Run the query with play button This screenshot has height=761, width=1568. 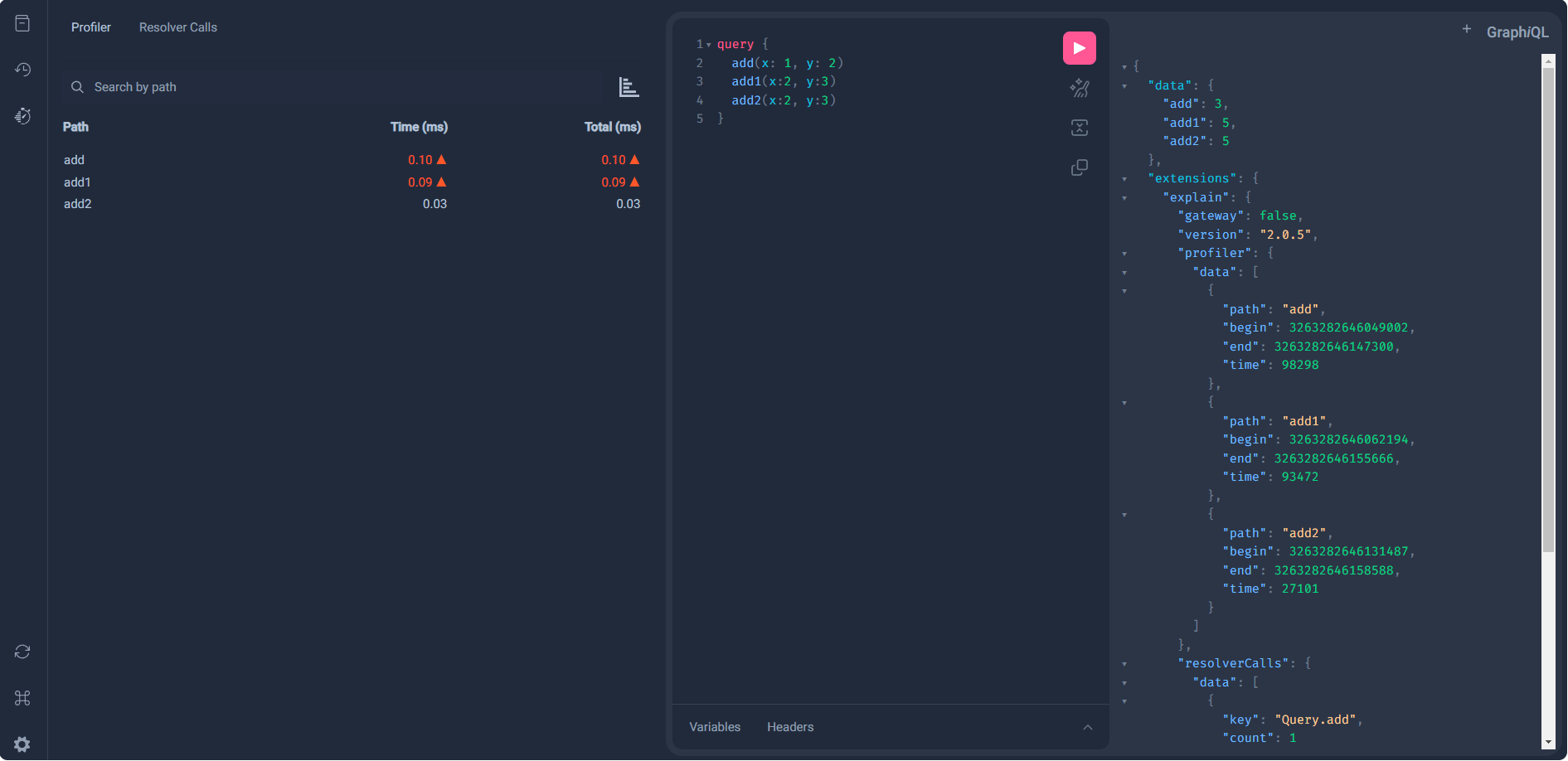1079,48
